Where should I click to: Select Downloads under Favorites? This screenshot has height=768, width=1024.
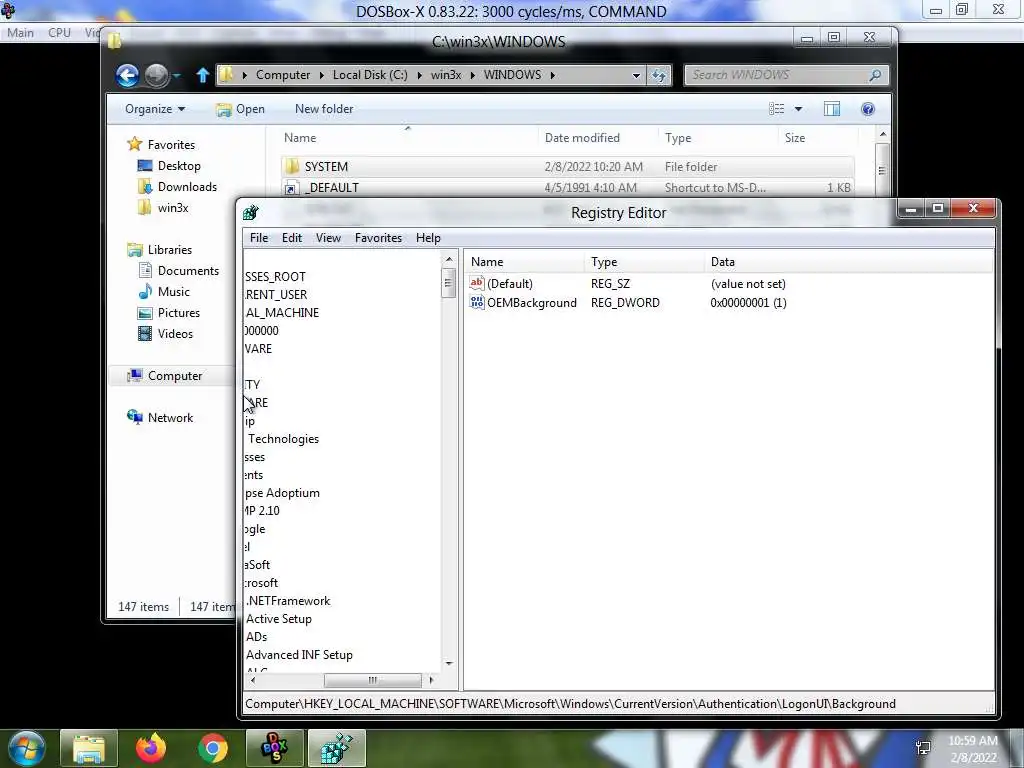click(177, 187)
